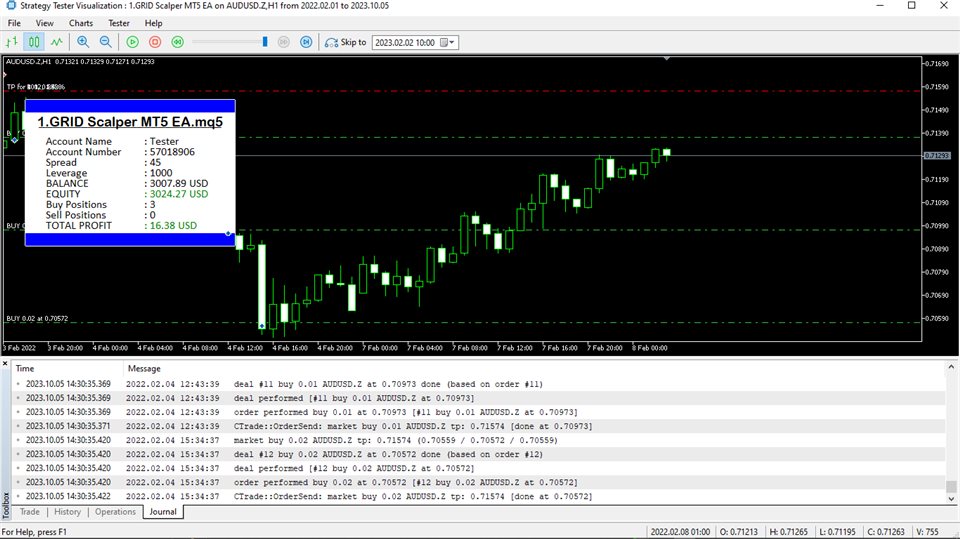The height and width of the screenshot is (539, 960).
Task: Click the chart header 'AUDUSD.Z,H1' text
Action: tap(29, 61)
